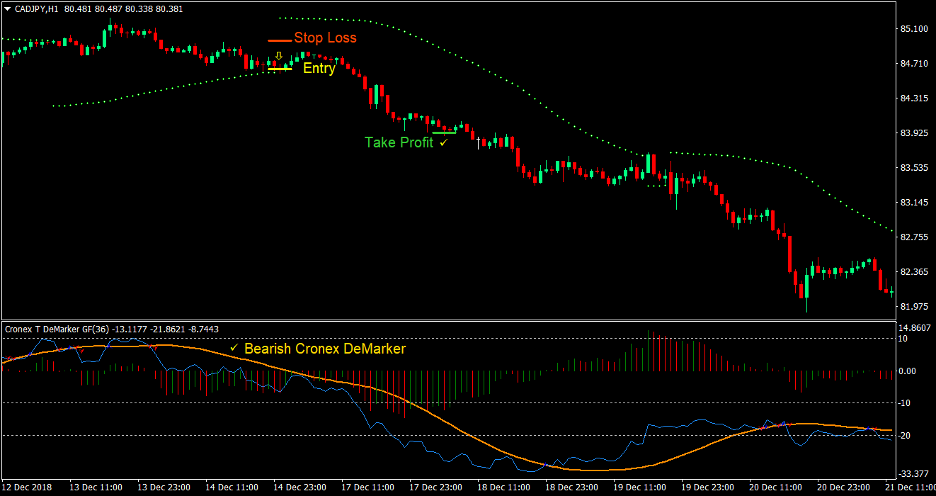
Task: Click the 13 Dec 23:00 time axis label
Action: click(165, 487)
